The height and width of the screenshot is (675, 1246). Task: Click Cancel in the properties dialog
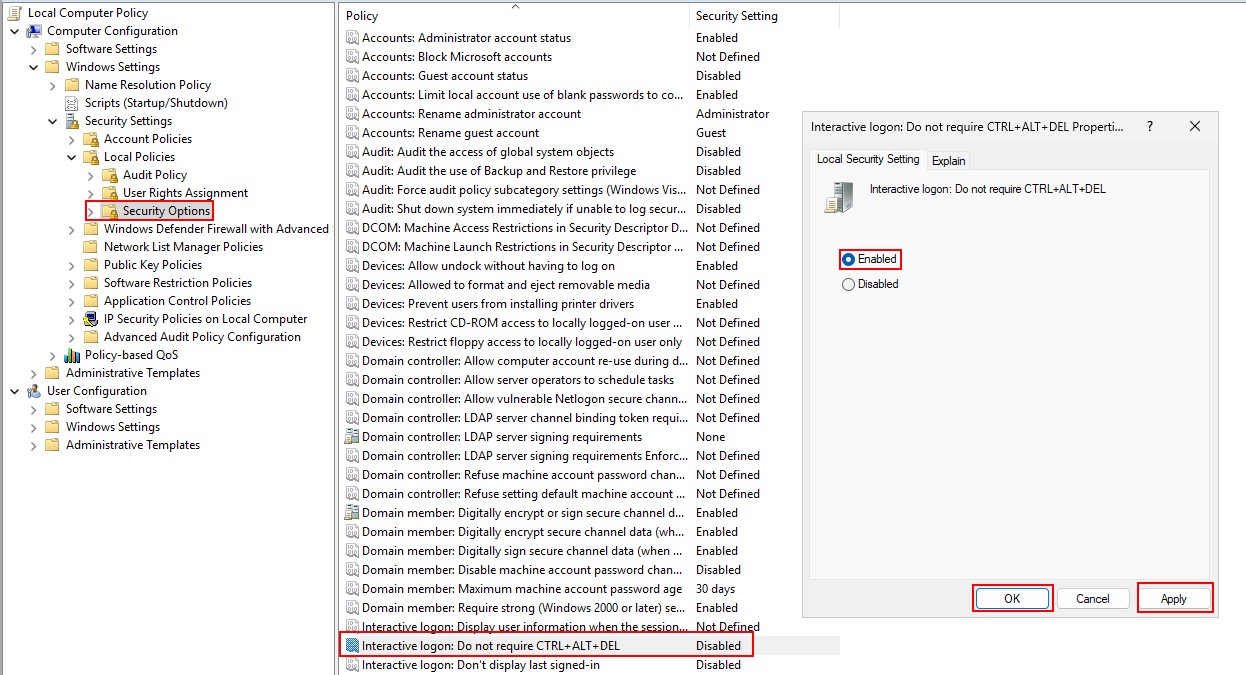1092,599
